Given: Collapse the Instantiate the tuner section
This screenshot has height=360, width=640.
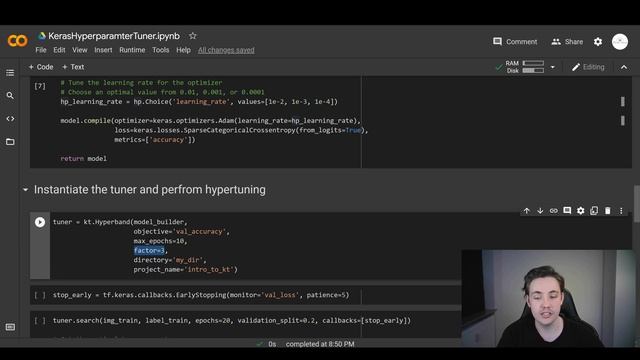Looking at the screenshot, I should [25, 190].
